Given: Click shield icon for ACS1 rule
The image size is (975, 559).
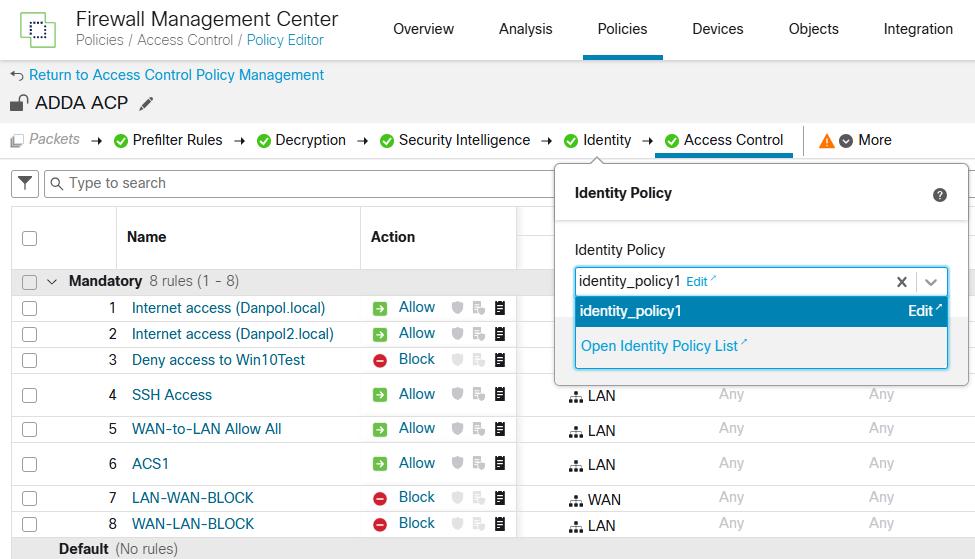Looking at the screenshot, I should tap(458, 463).
